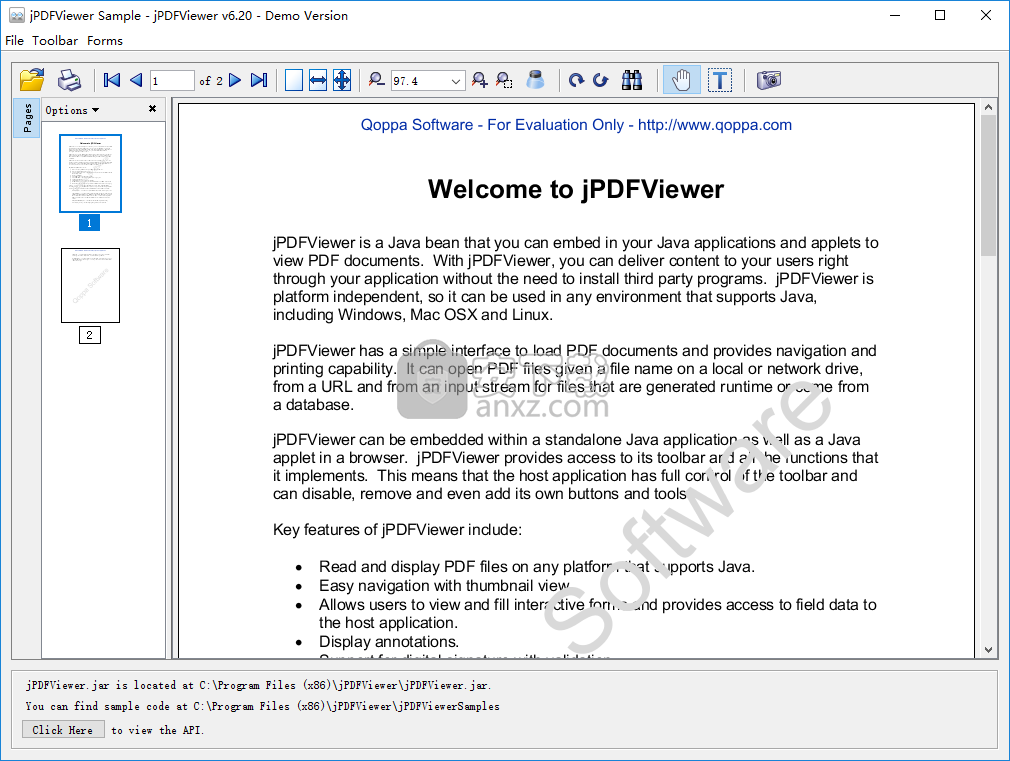Open search with binoculars icon

[x=632, y=81]
